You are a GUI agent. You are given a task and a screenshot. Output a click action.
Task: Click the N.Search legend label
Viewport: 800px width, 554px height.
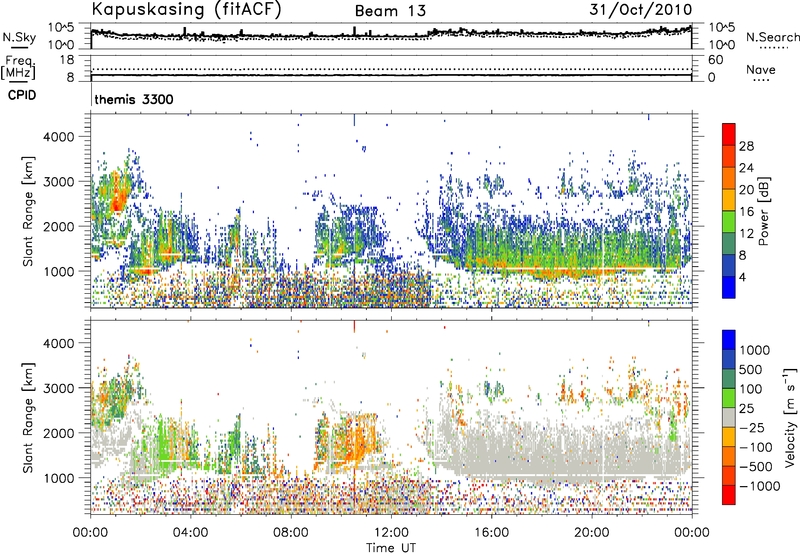(x=772, y=37)
